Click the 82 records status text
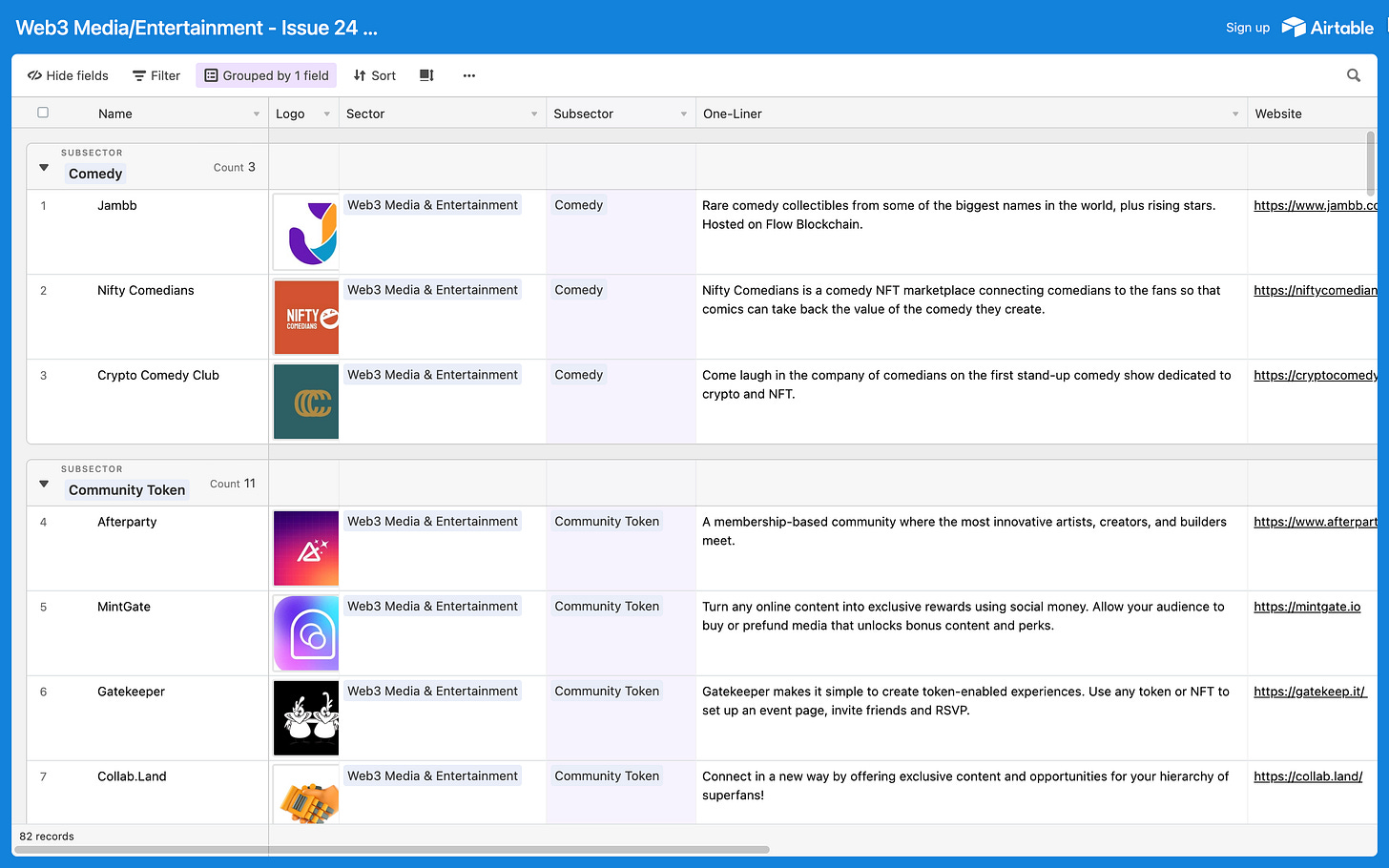 [x=47, y=837]
